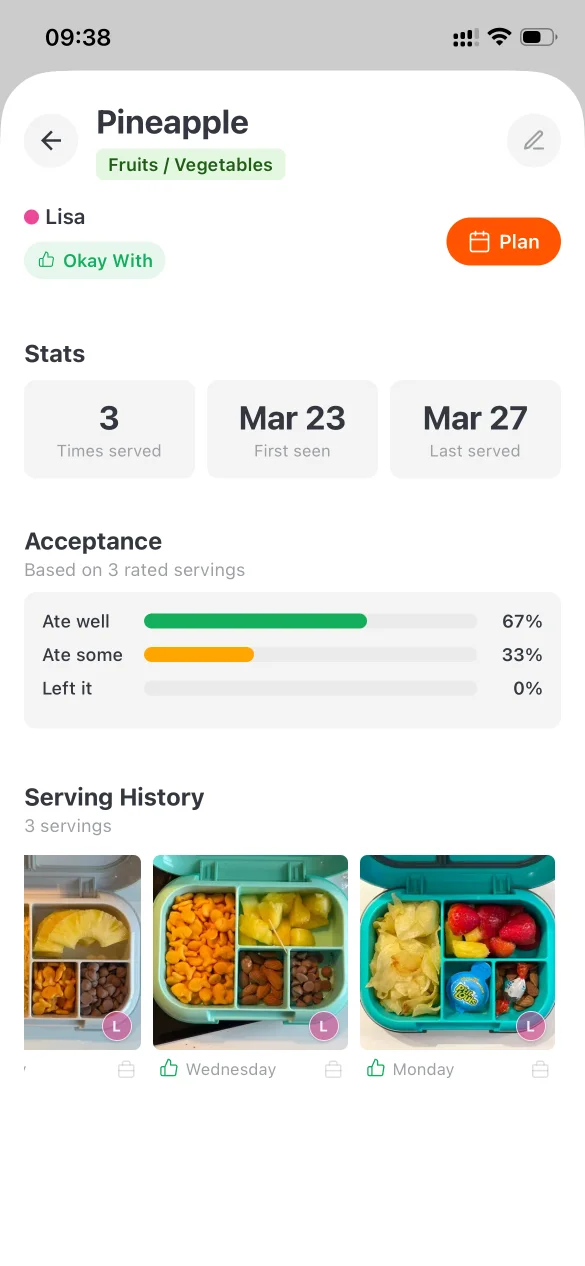Toggle the Okay With preference badge
Screen dimensions: 585x1266
click(94, 260)
